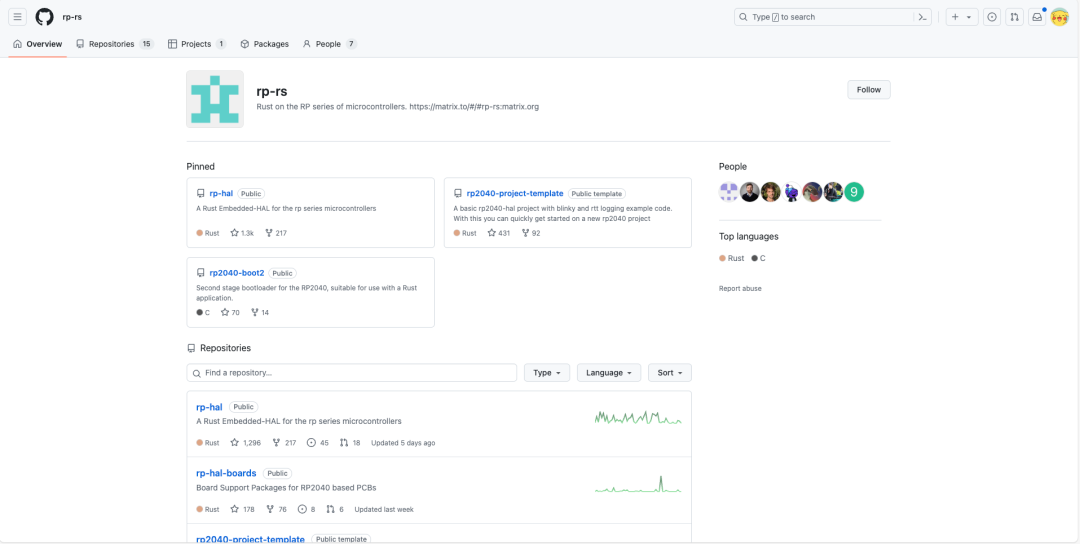The height and width of the screenshot is (544, 1080).
Task: Click the 1,296 stargazers in rp-hal row
Action: click(x=246, y=443)
